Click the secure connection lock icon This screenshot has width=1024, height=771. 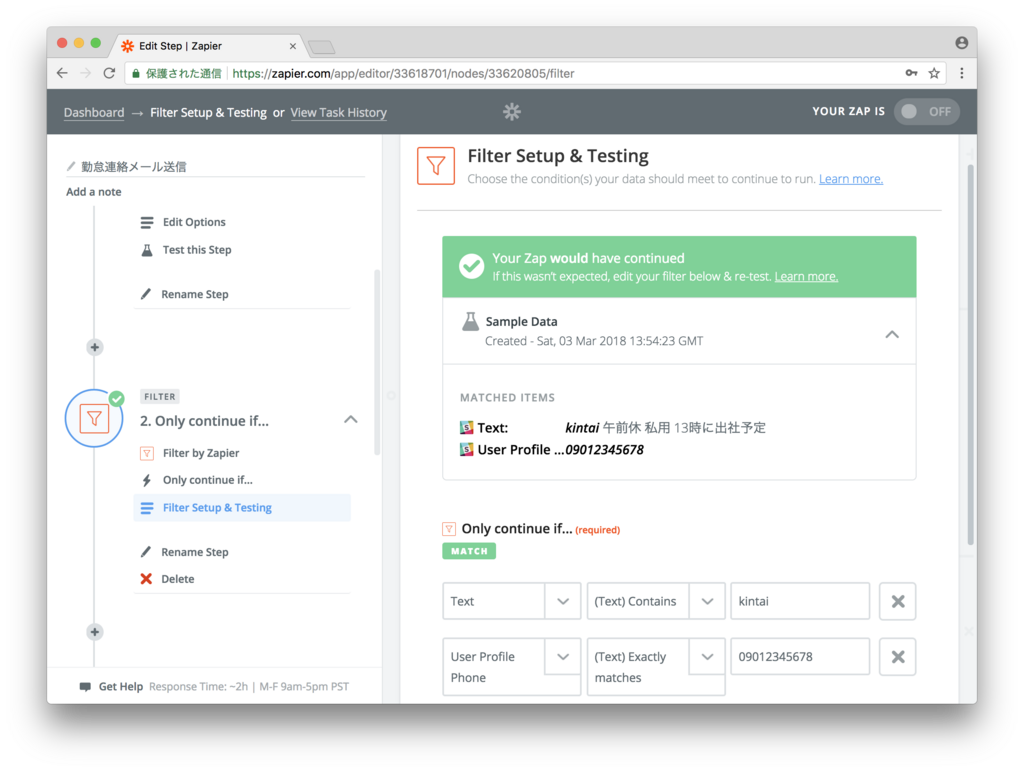point(136,73)
